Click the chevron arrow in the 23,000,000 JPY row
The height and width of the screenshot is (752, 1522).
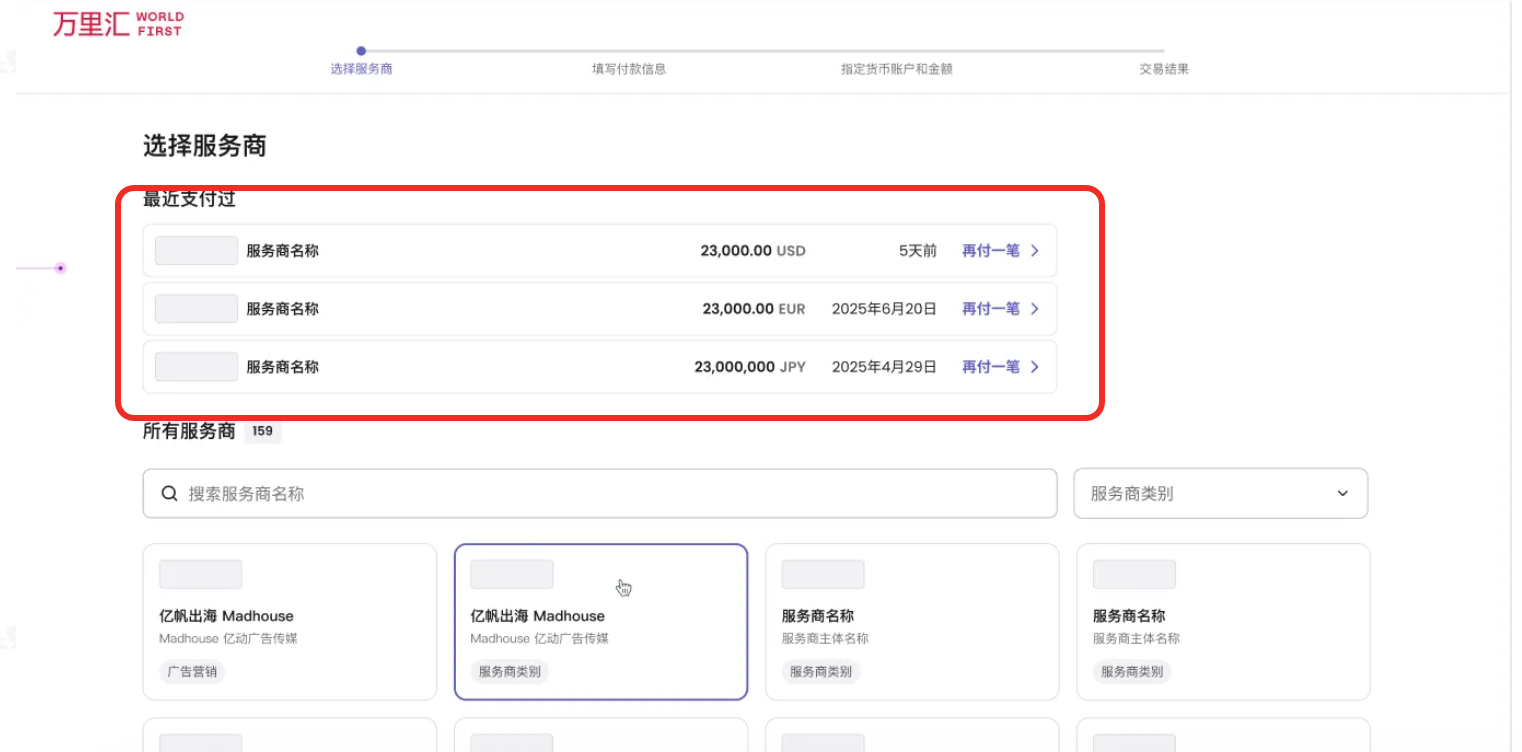[1035, 367]
